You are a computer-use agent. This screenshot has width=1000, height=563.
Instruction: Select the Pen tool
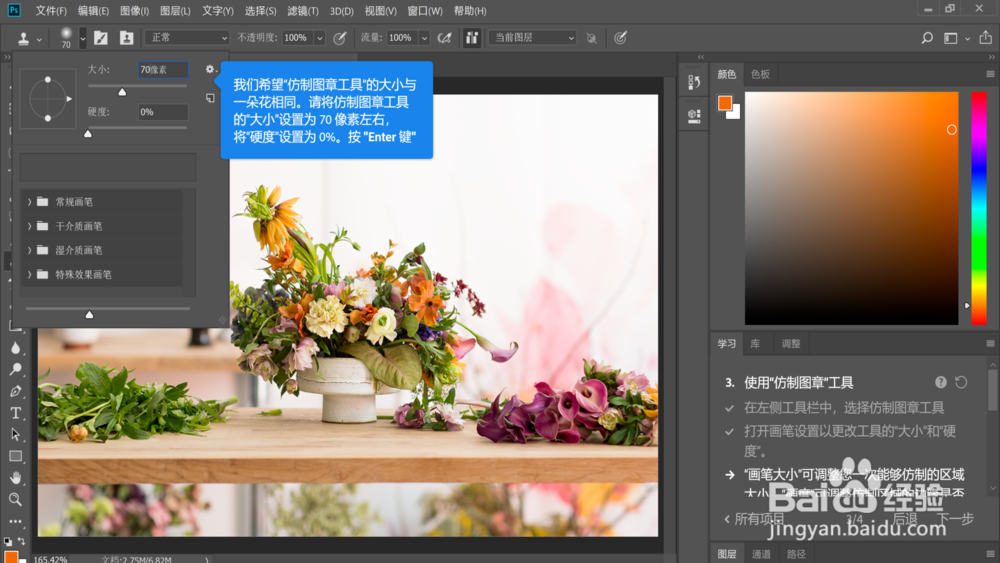(15, 391)
